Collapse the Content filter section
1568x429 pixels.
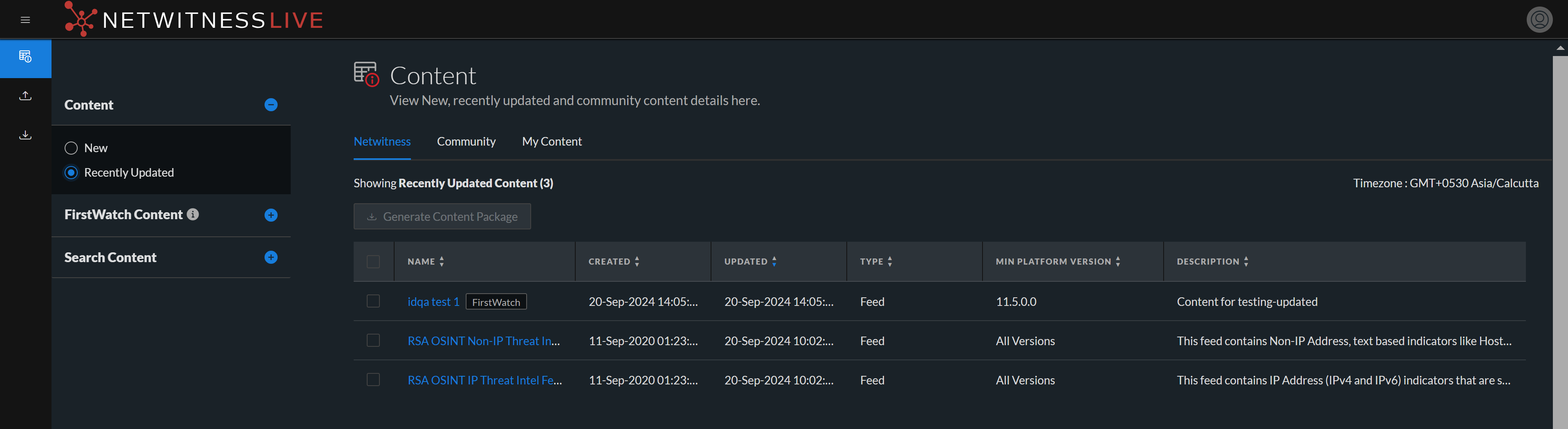[271, 105]
